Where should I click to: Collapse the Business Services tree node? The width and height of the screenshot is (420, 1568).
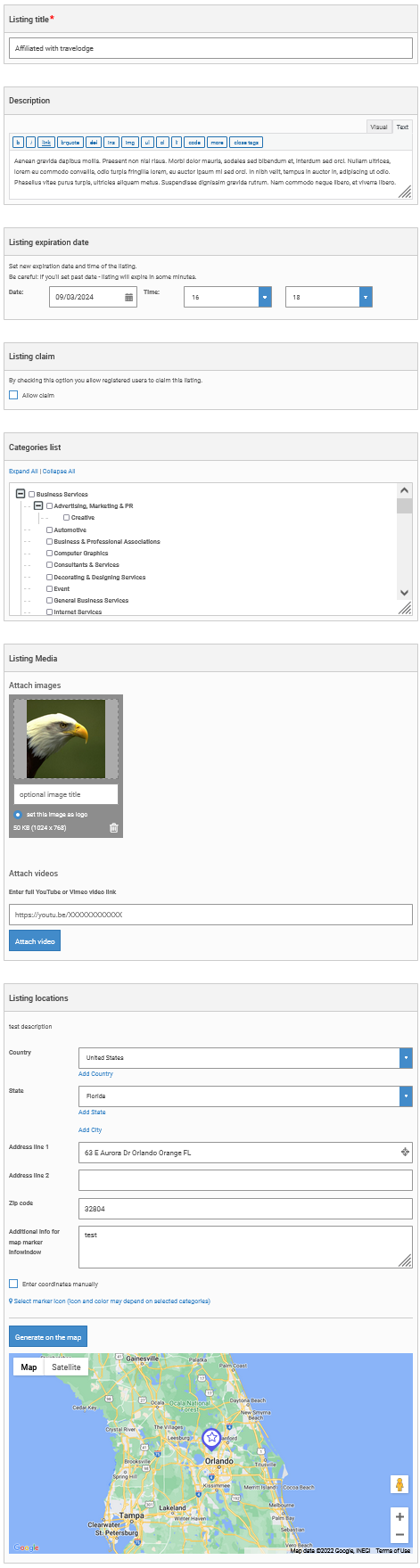tap(21, 494)
